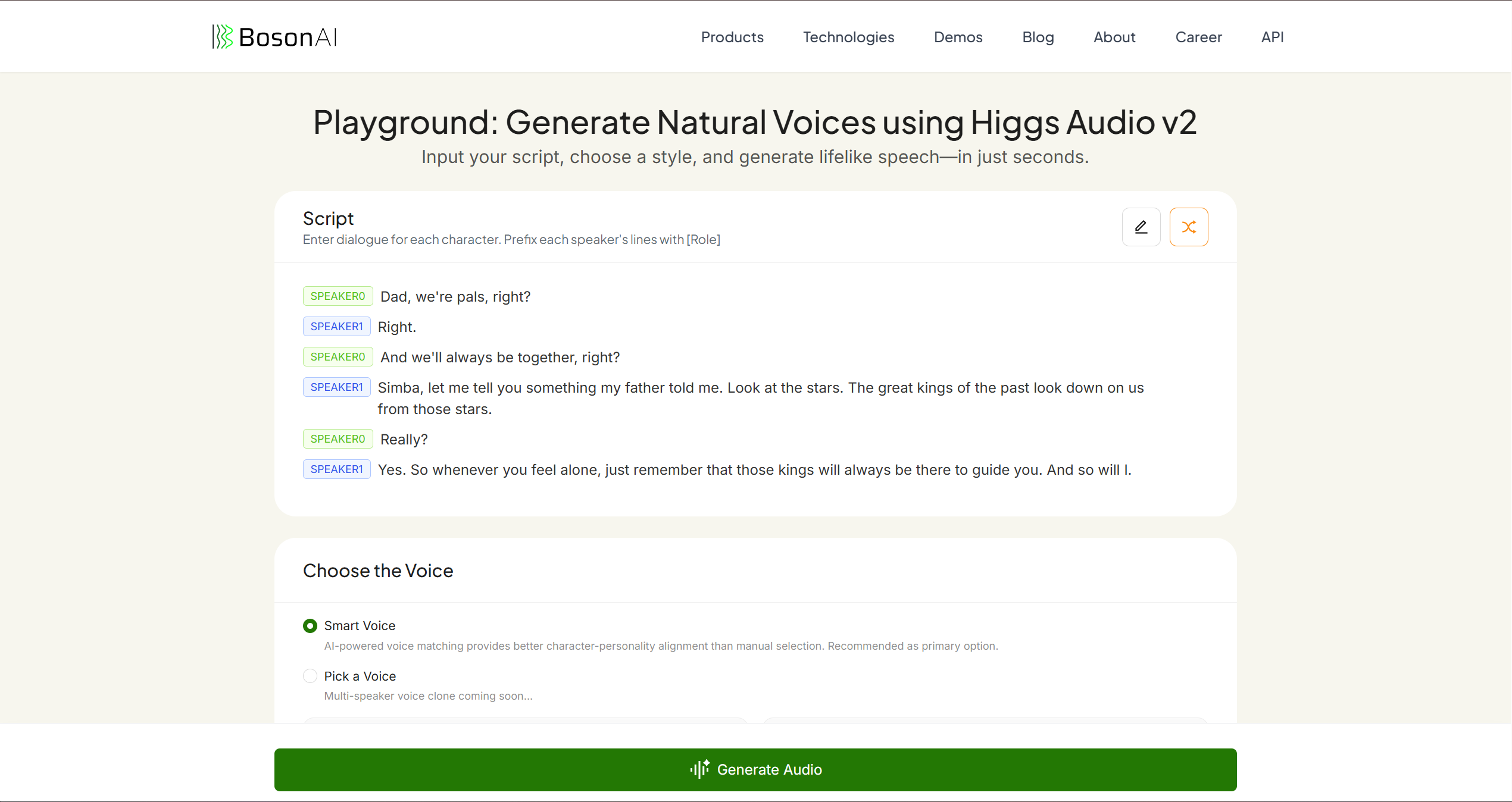This screenshot has height=802, width=1512.
Task: Select the Pick a Voice radio option
Action: pyautogui.click(x=310, y=676)
